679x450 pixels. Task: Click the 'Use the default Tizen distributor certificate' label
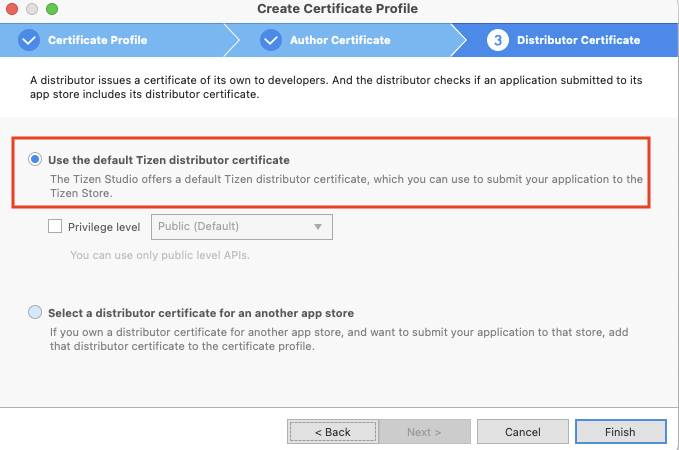pos(169,160)
